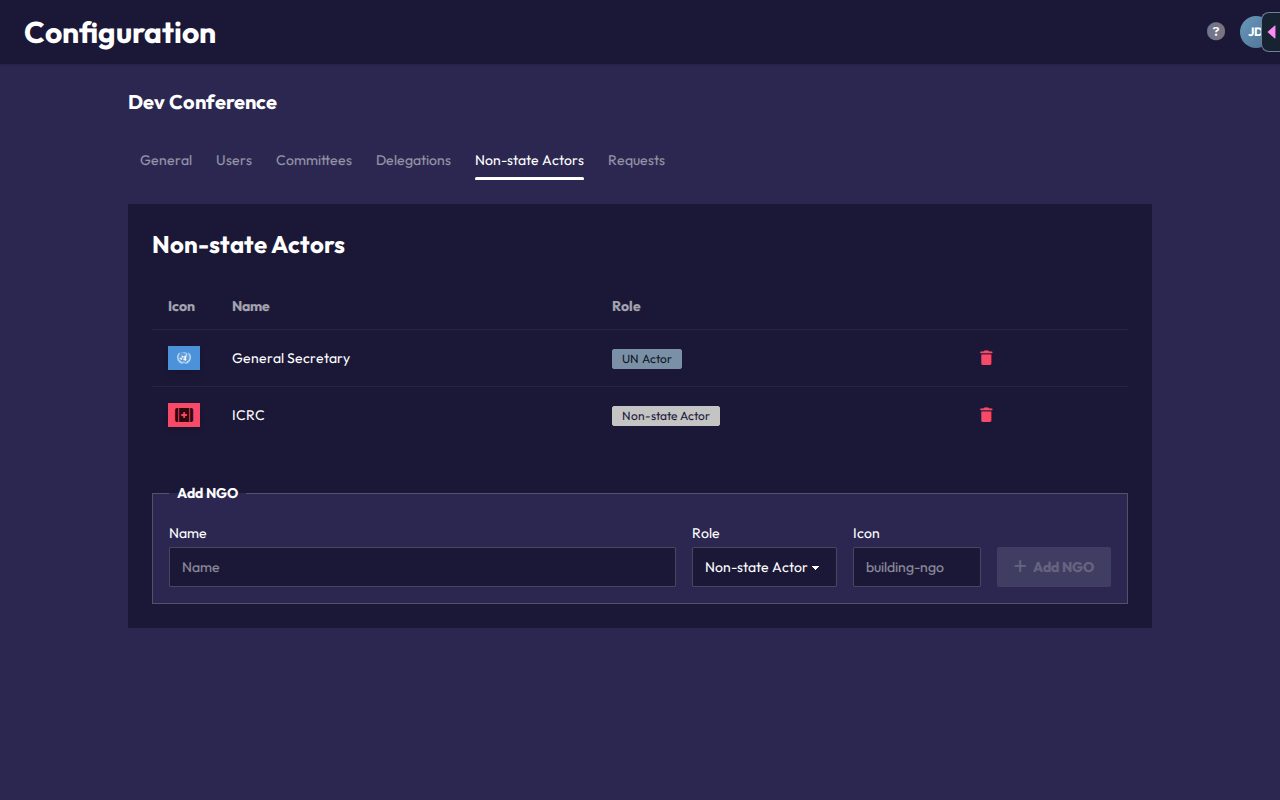Click the pink arrow panel toggle
This screenshot has height=800, width=1280.
click(1271, 32)
